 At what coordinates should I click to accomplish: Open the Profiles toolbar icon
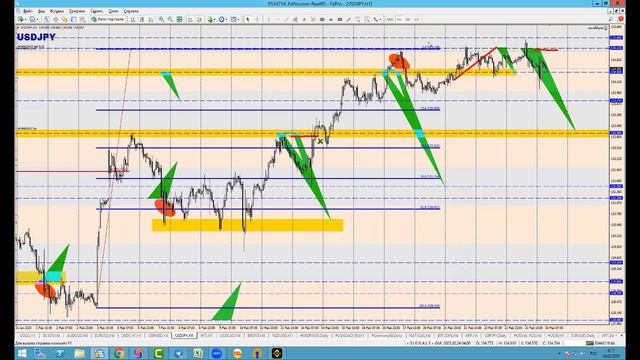coord(32,19)
